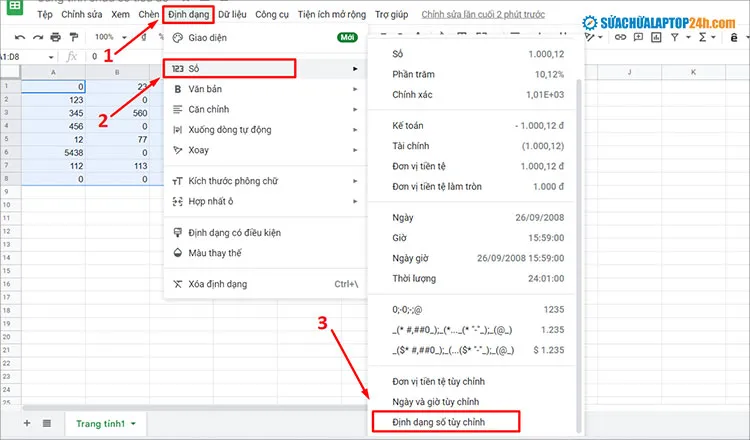The height and width of the screenshot is (440, 750).
Task: Choose Định dạng có điều kiện
Action: pos(265,232)
